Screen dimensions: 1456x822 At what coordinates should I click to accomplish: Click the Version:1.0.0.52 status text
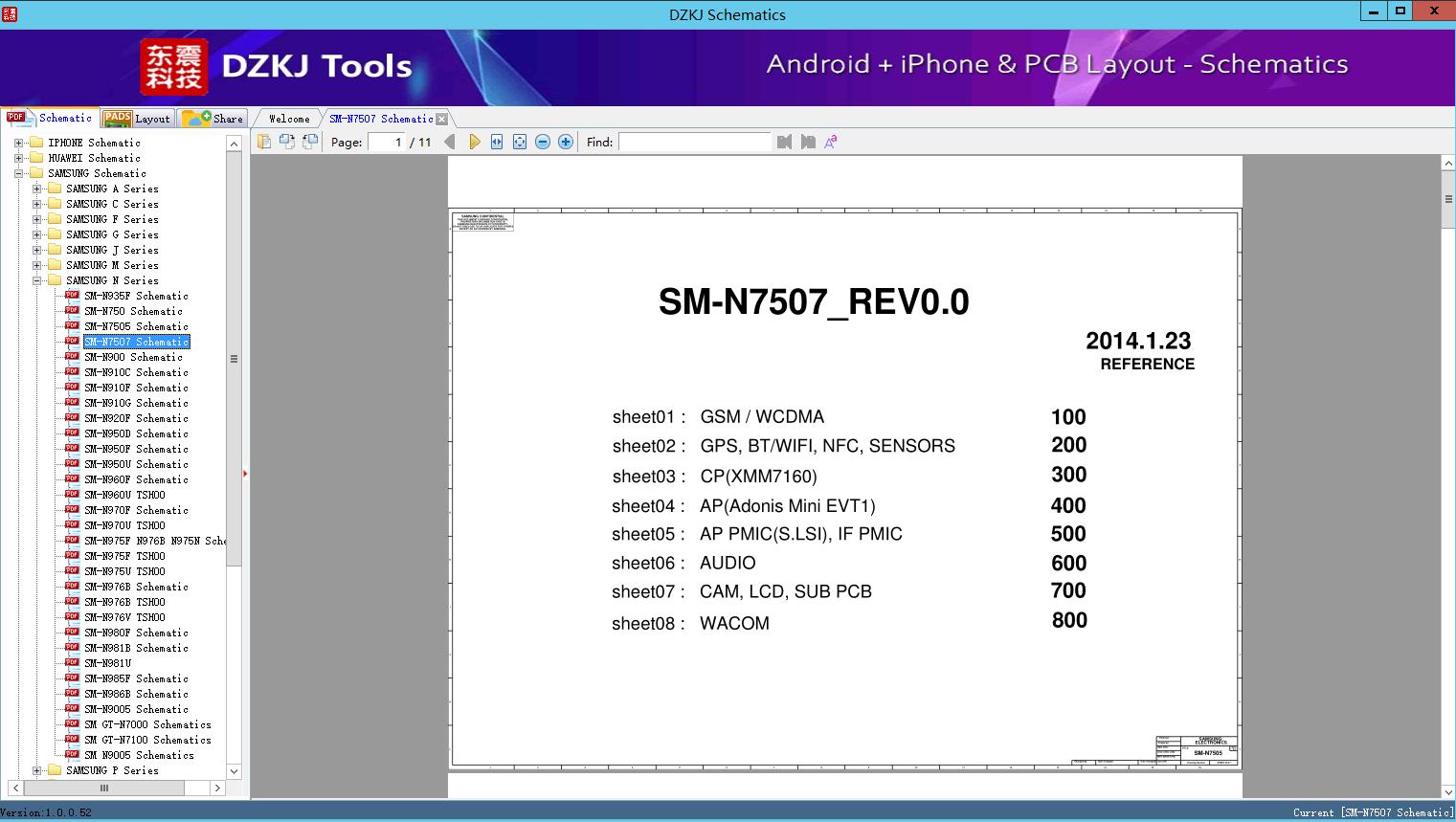tap(46, 812)
